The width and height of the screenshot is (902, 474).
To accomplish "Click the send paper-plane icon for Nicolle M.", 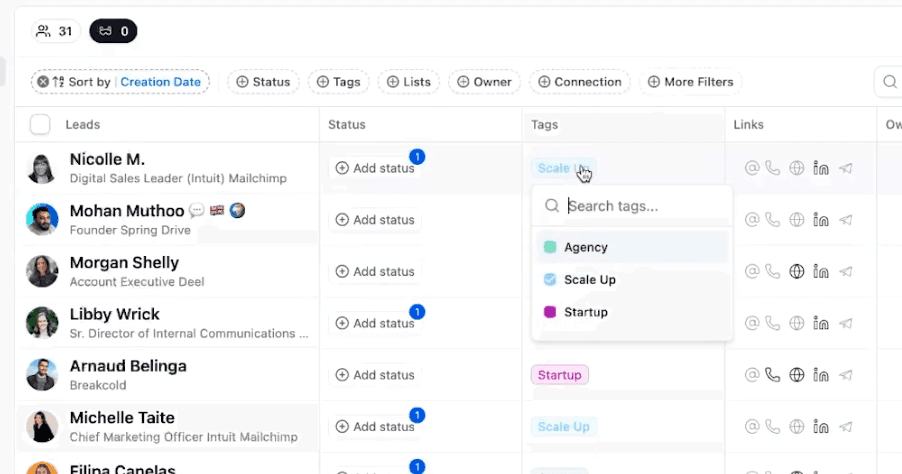I will pos(845,168).
